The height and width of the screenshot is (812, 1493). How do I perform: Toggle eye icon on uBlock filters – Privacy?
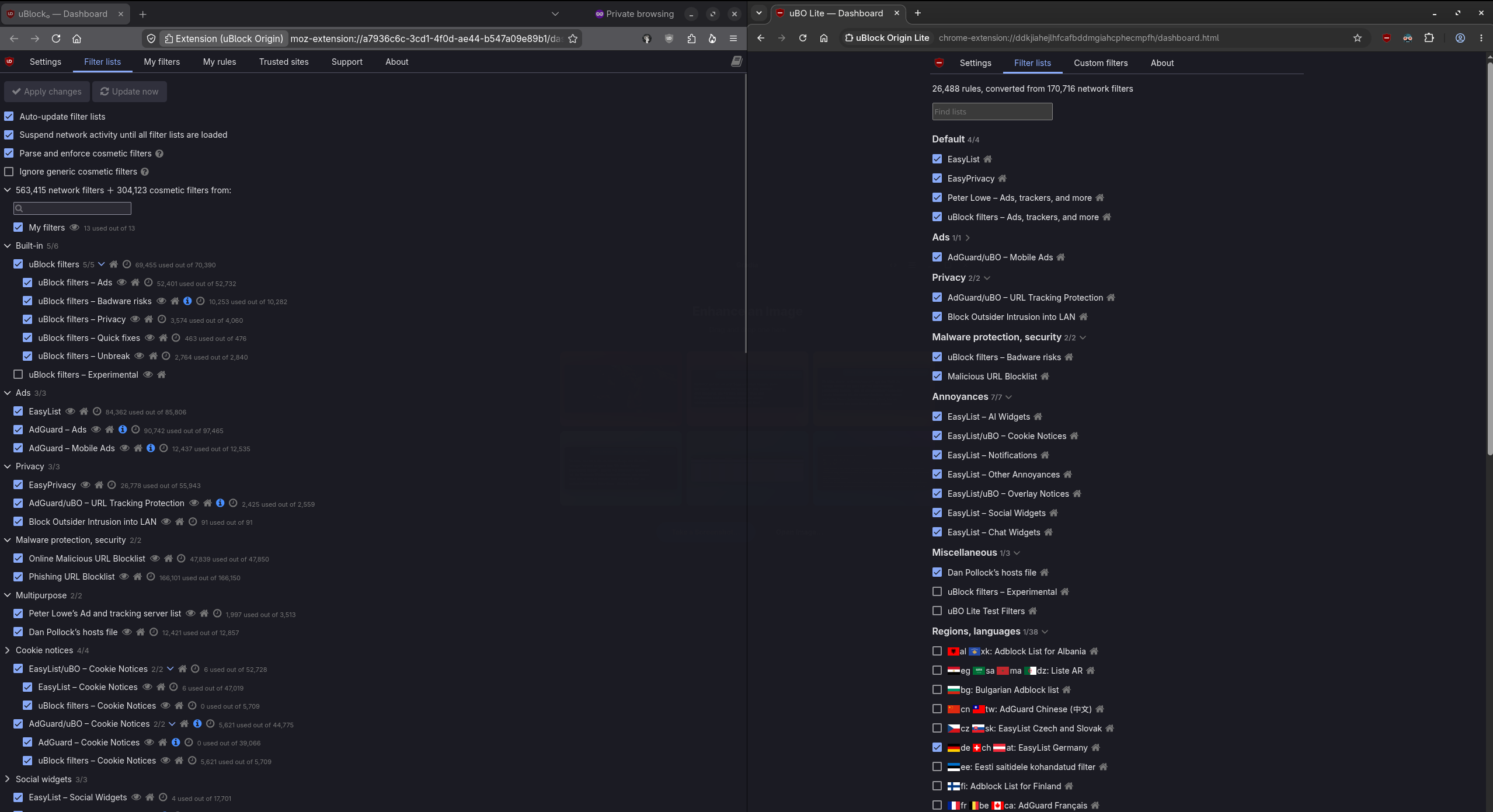[135, 319]
